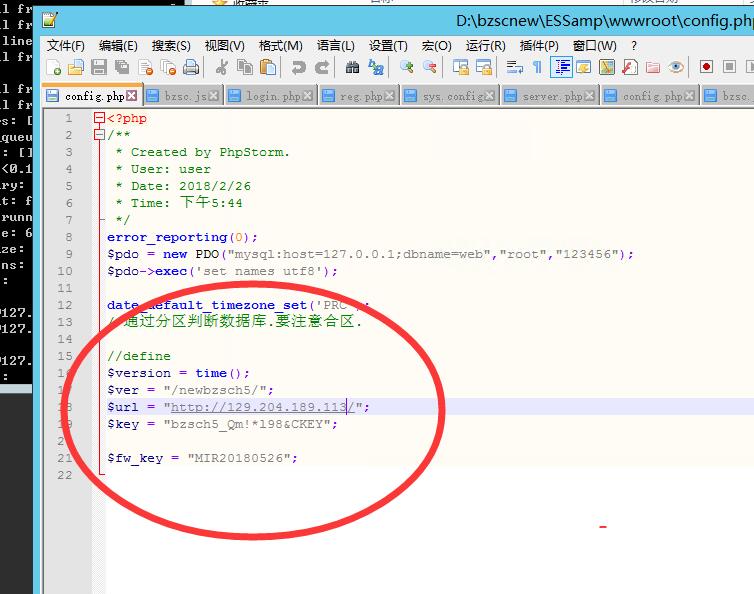Start macro recording with the red dot
The image size is (754, 594).
pyautogui.click(x=706, y=67)
